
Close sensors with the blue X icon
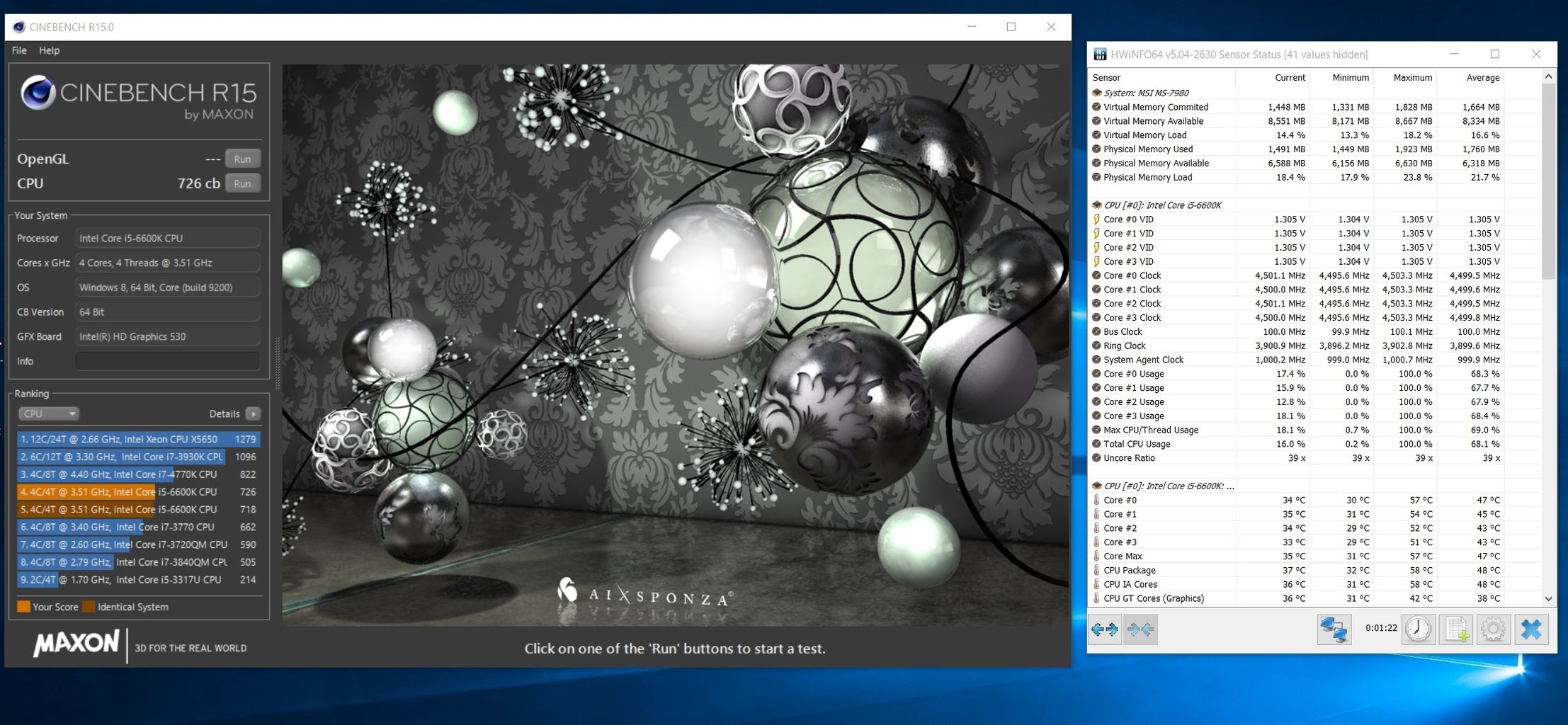coord(1531,629)
